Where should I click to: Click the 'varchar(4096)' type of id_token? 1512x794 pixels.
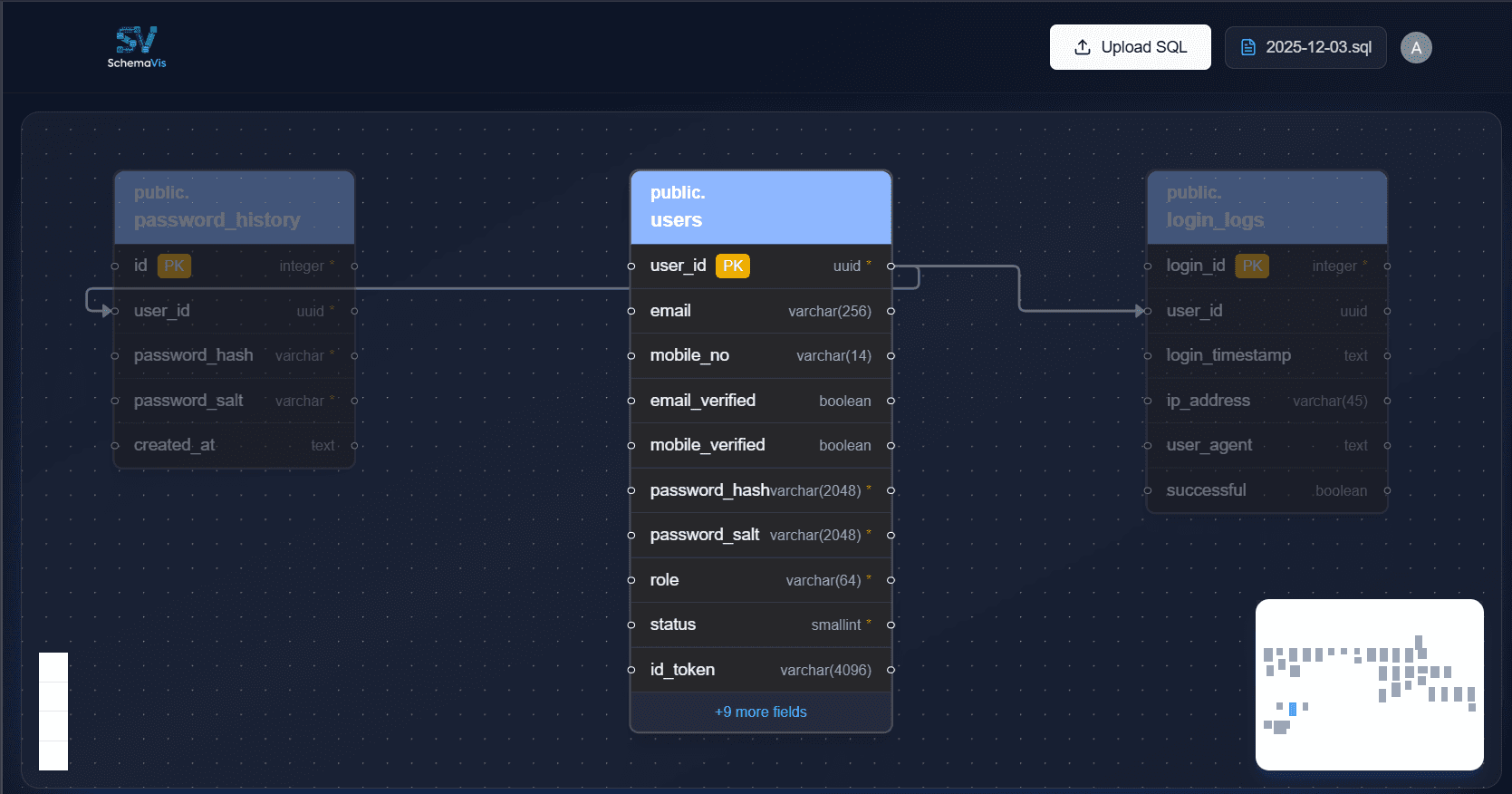pos(825,670)
